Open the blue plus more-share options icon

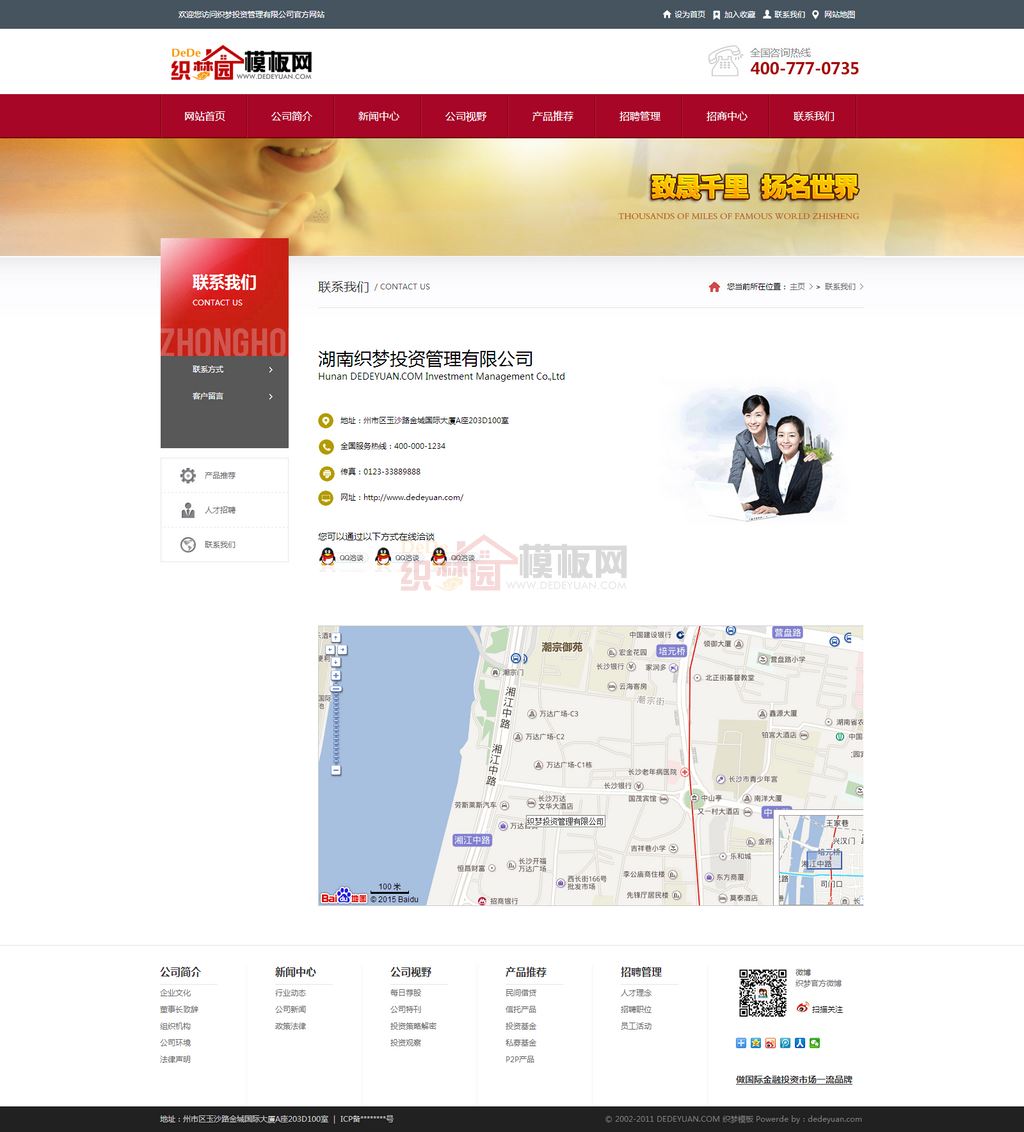741,1043
